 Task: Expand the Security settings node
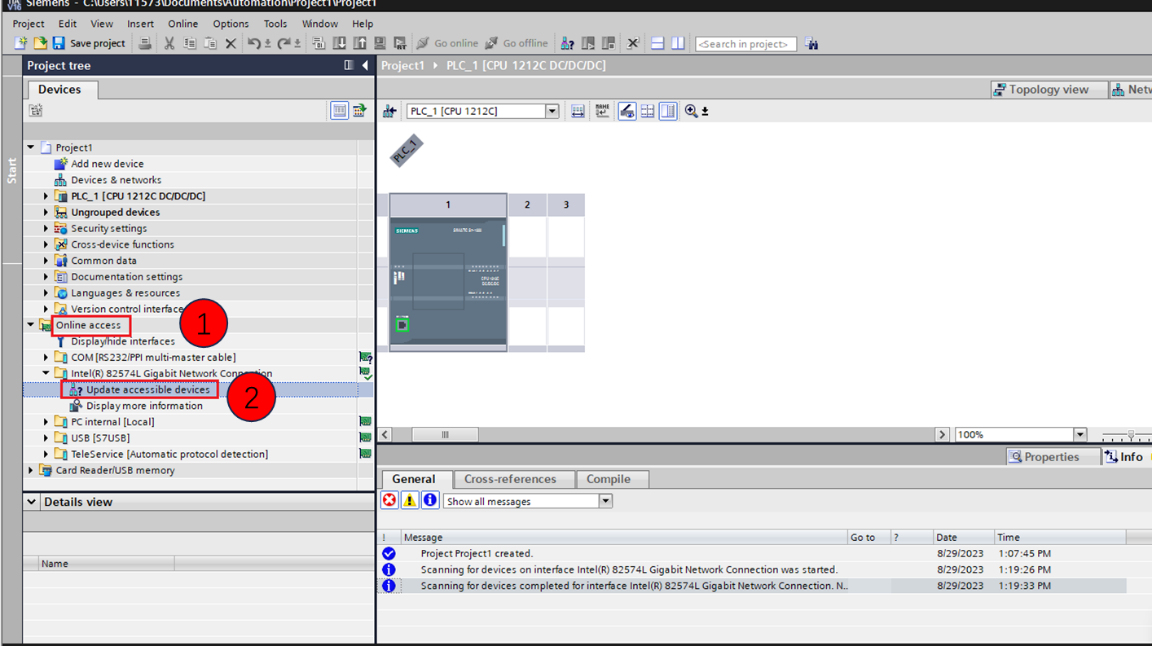tap(46, 229)
